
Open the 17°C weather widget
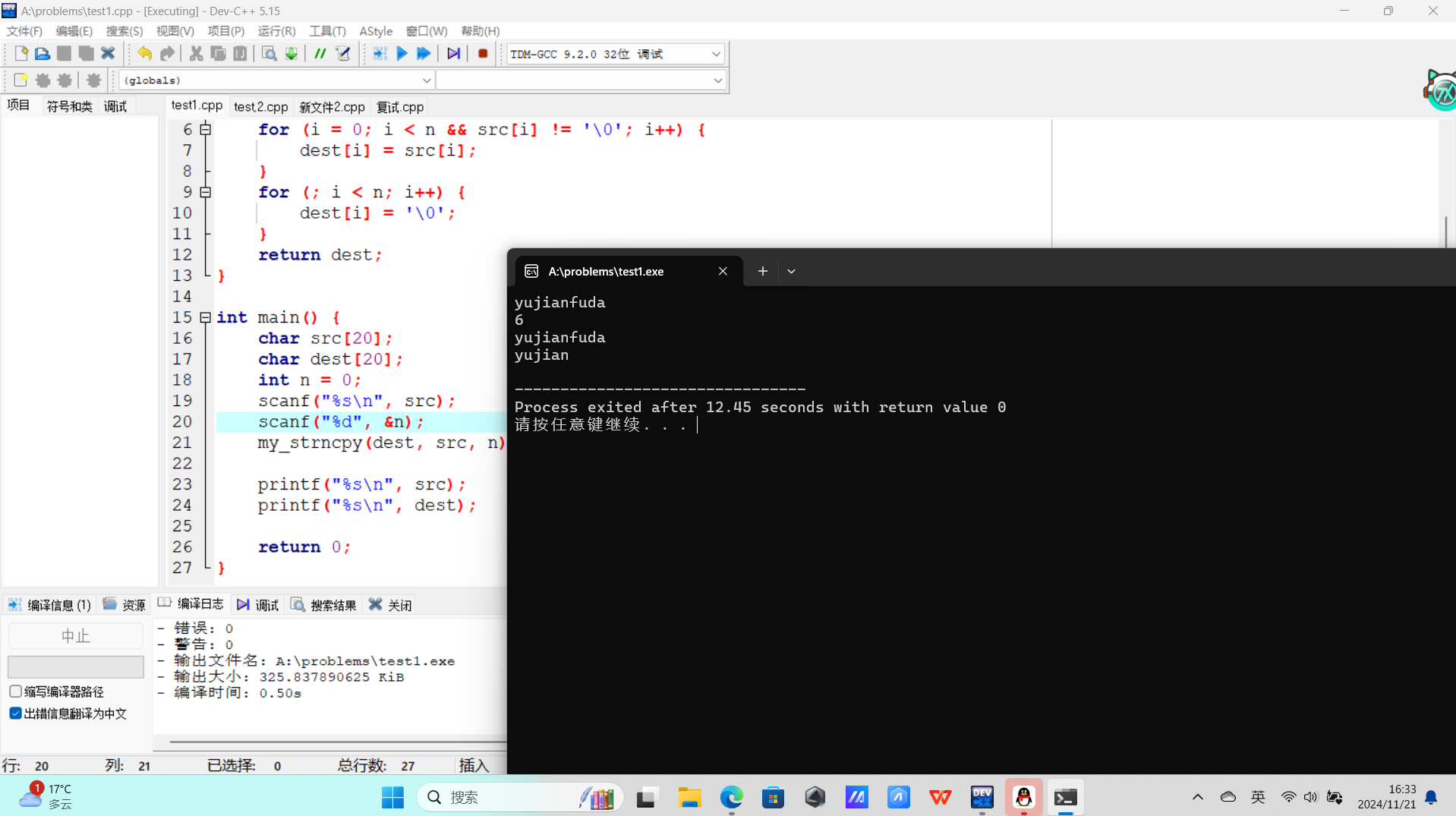click(x=46, y=797)
